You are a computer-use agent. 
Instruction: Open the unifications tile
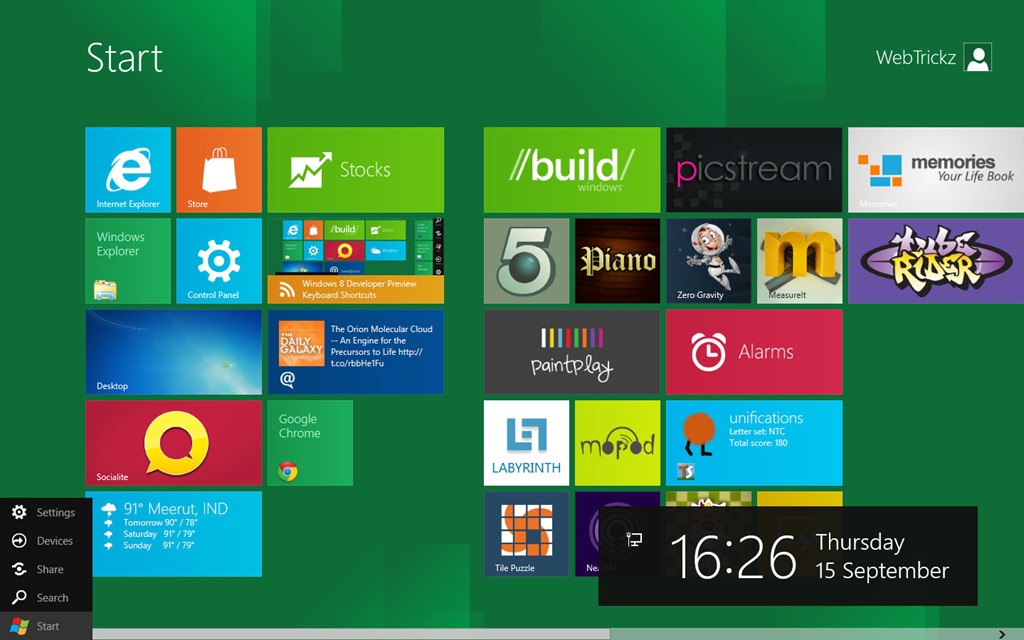754,443
